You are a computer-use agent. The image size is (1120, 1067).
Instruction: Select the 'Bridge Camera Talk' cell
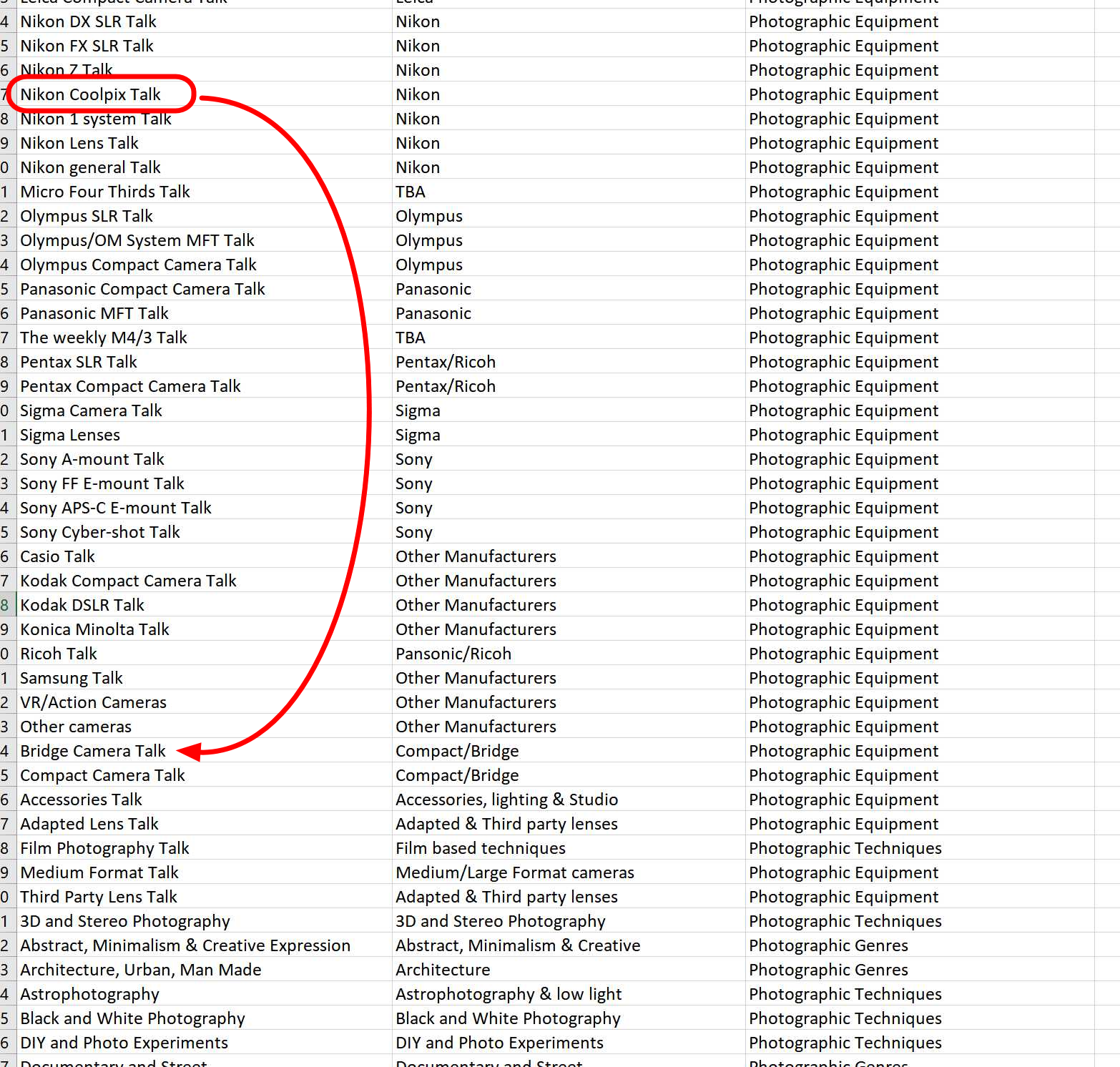[204, 751]
